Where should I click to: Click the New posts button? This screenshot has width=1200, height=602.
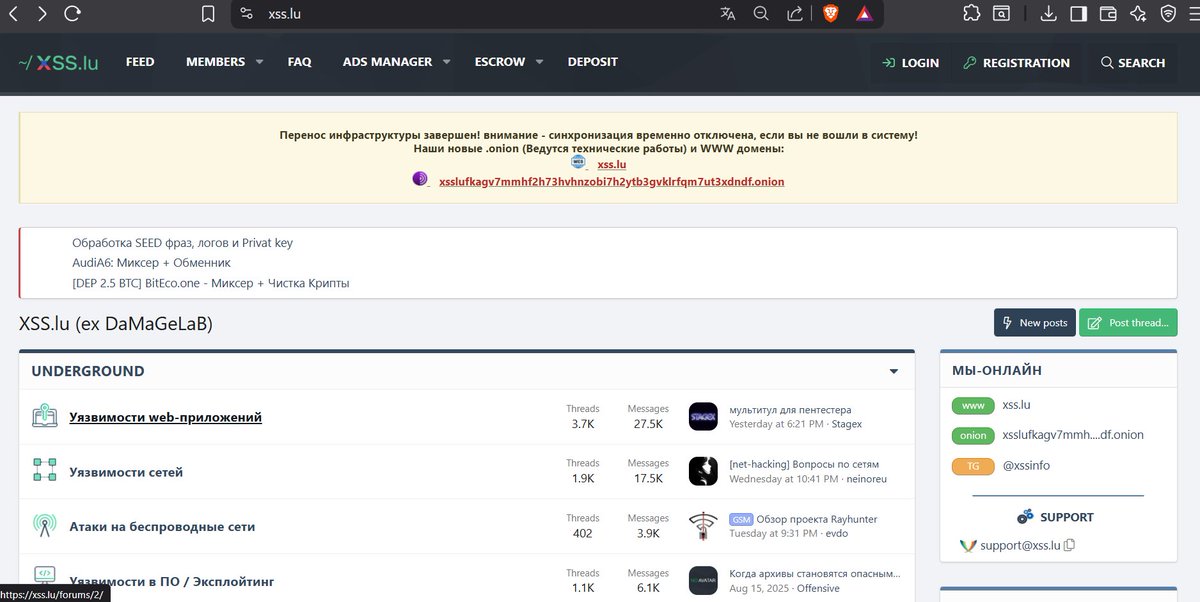tap(1035, 322)
